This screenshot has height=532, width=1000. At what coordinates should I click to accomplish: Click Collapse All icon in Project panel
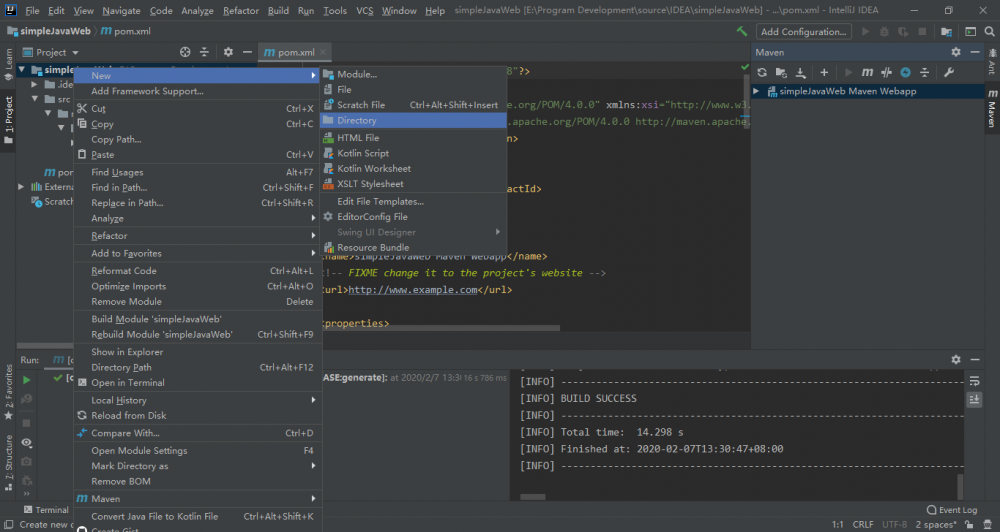pyautogui.click(x=204, y=52)
